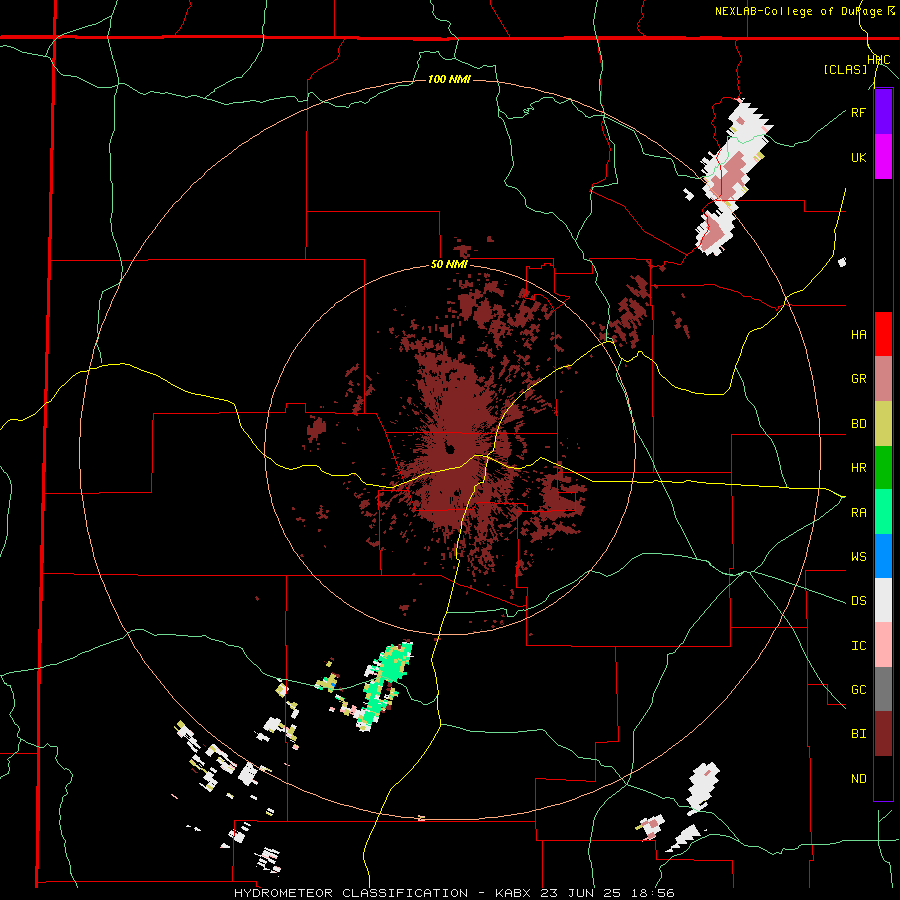Click the HA legend label
Viewport: 900px width, 900px height.
(x=858, y=334)
